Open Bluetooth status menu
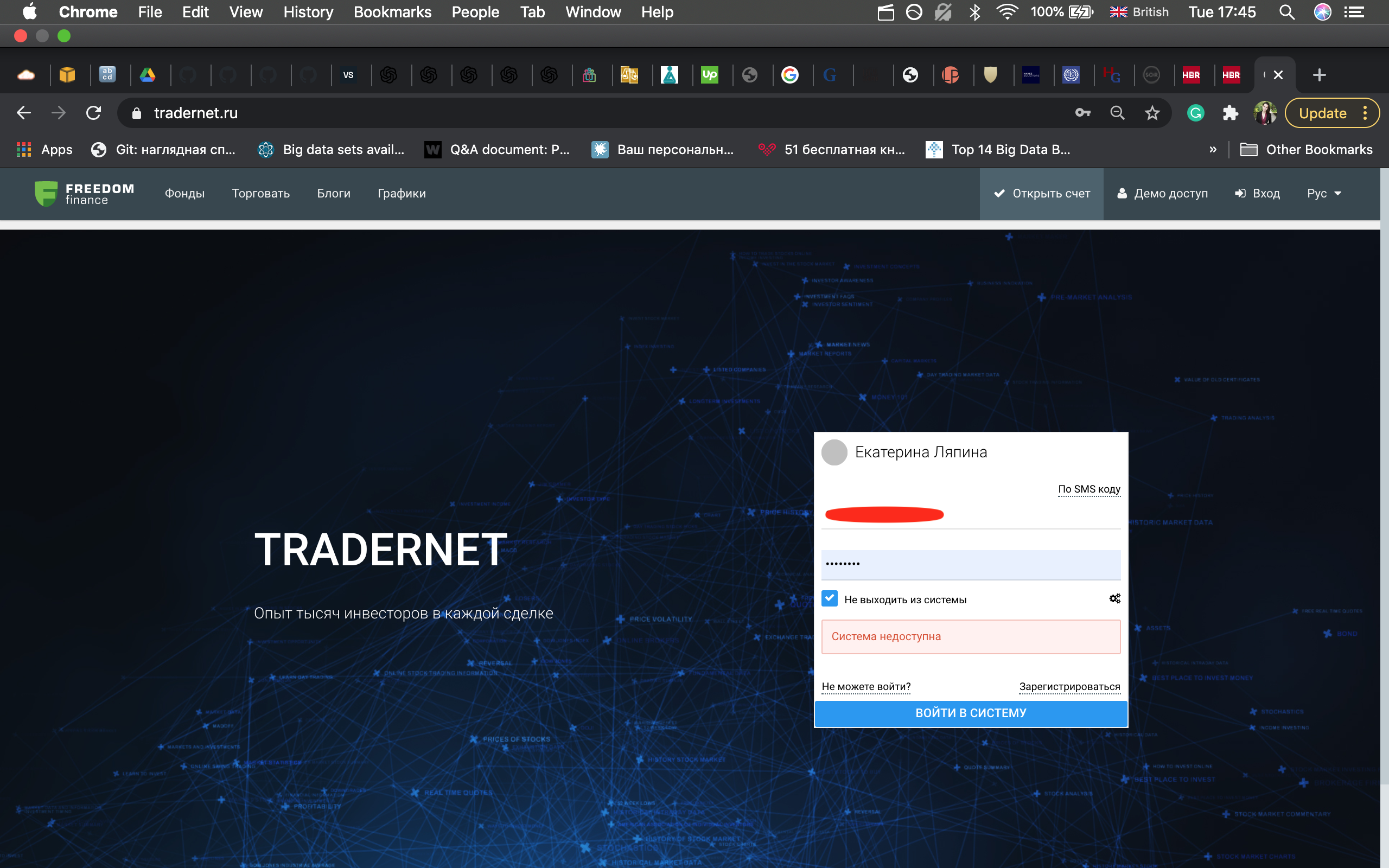The height and width of the screenshot is (868, 1389). pyautogui.click(x=974, y=12)
